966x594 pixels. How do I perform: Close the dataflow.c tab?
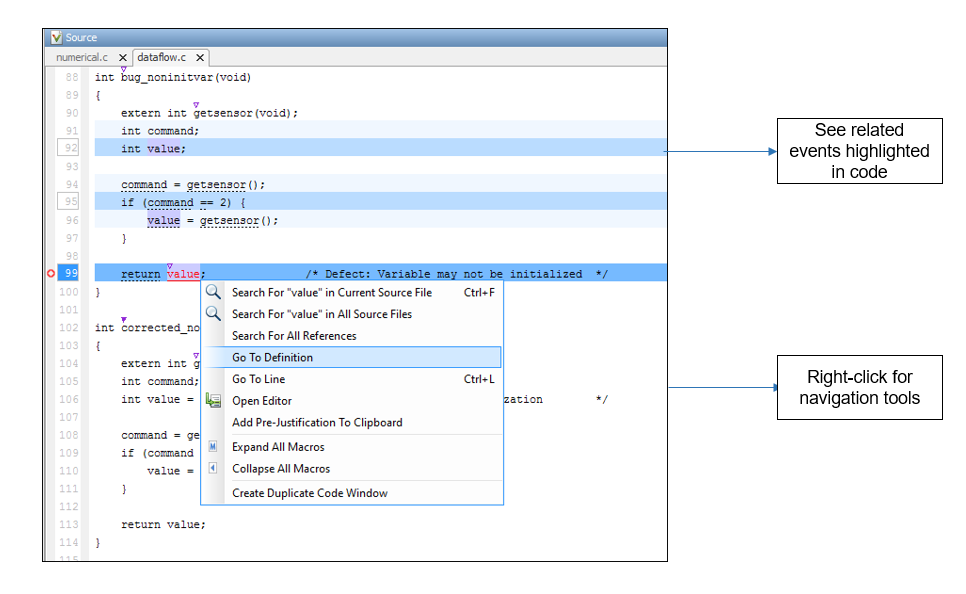pyautogui.click(x=200, y=58)
